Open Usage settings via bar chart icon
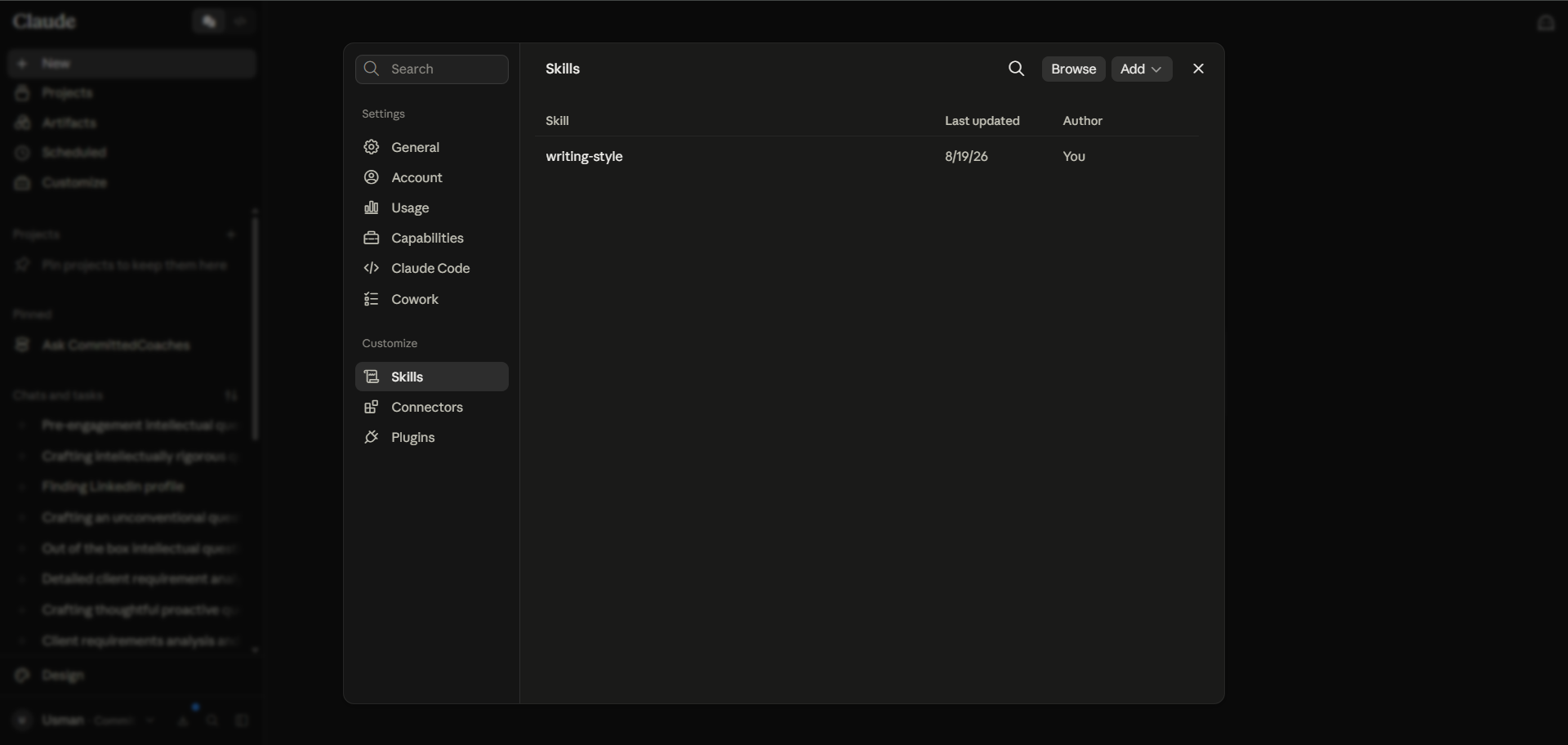This screenshot has width=1568, height=745. pyautogui.click(x=372, y=207)
